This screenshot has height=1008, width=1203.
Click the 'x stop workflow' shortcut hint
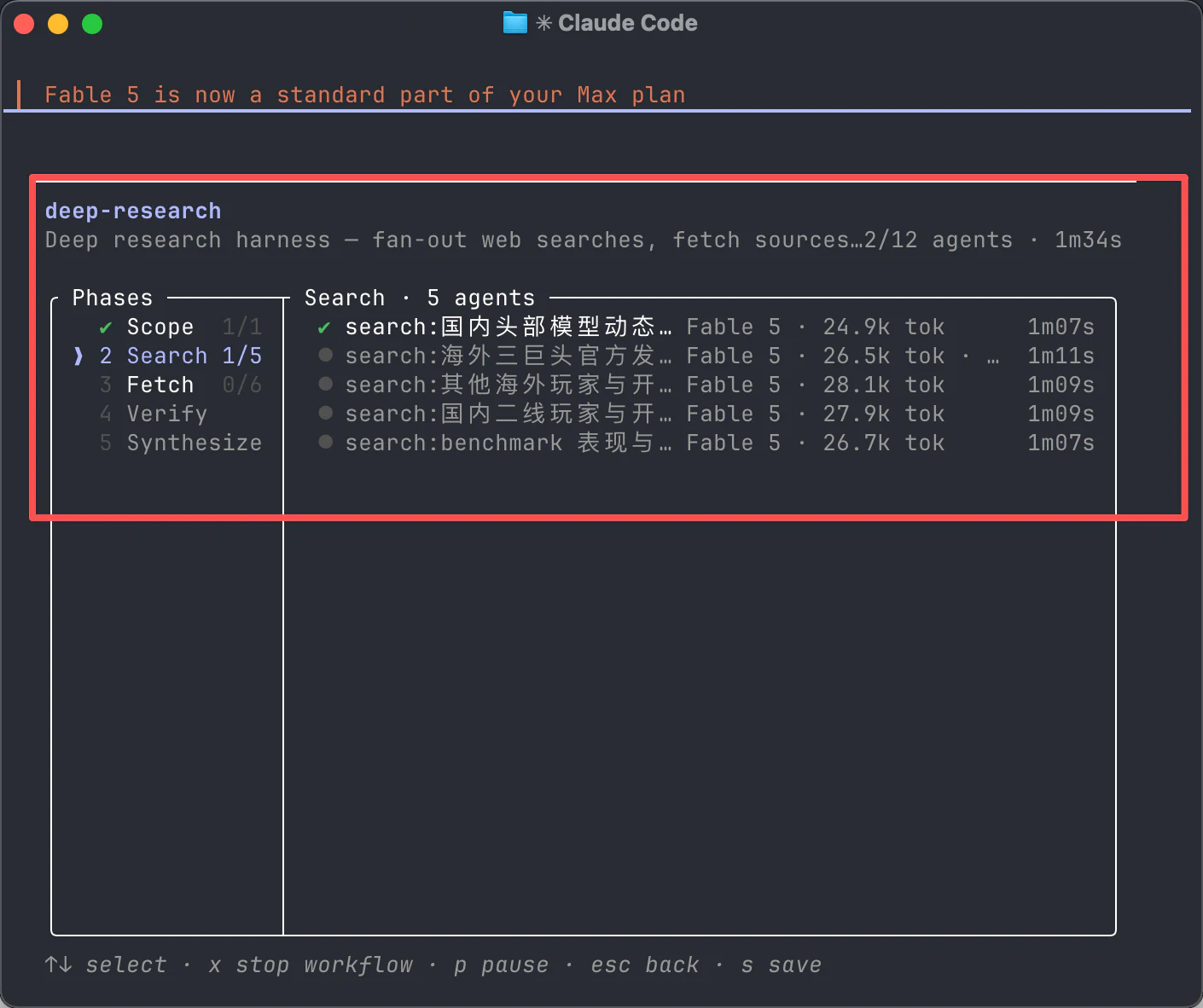311,965
